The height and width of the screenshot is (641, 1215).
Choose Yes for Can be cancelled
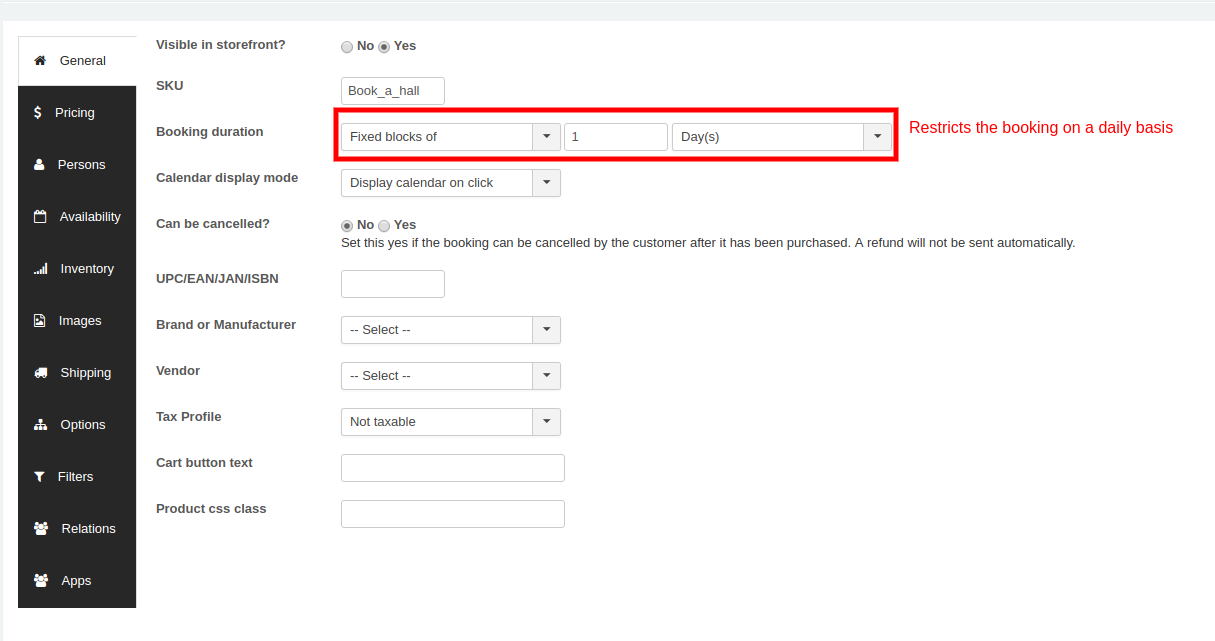coord(384,225)
